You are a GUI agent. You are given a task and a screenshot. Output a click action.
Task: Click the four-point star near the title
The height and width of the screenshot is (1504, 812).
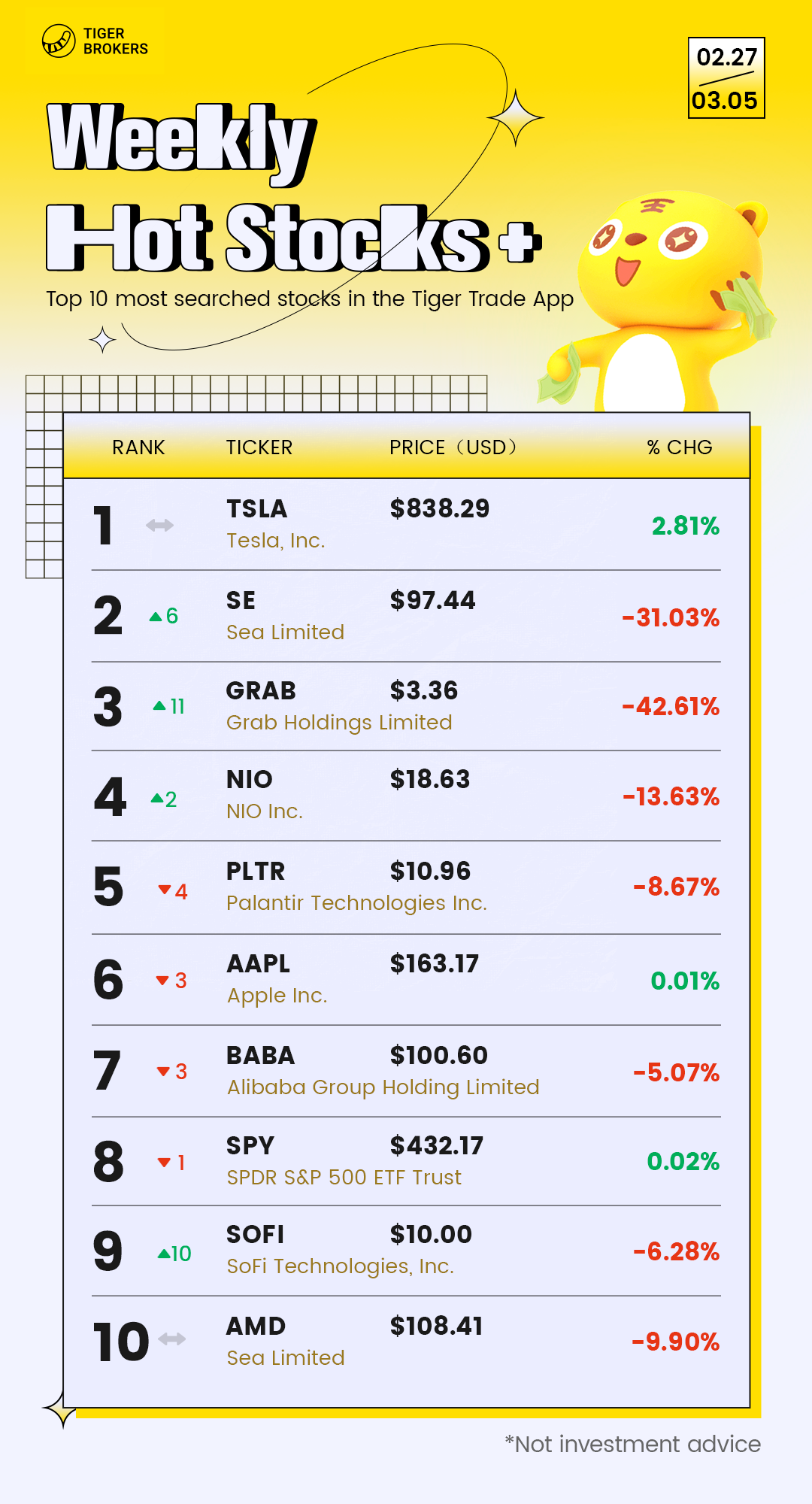tap(516, 118)
